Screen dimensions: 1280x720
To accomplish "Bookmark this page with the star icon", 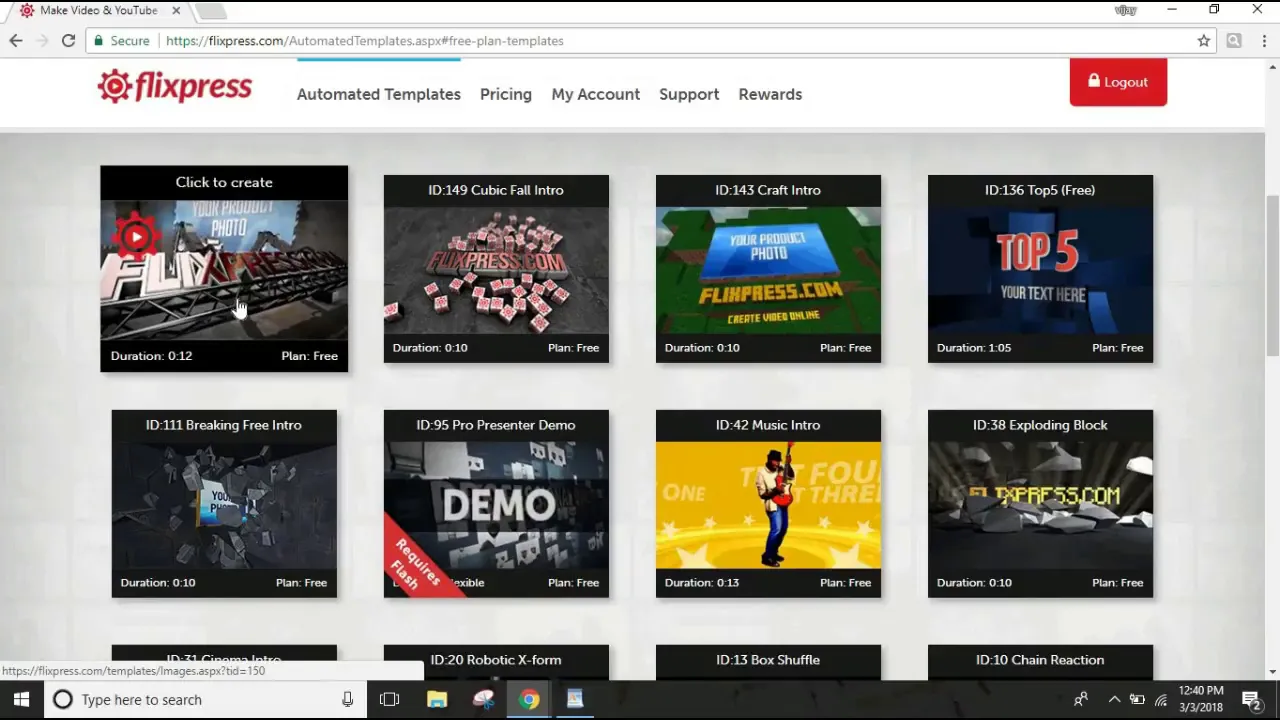I will tap(1204, 41).
